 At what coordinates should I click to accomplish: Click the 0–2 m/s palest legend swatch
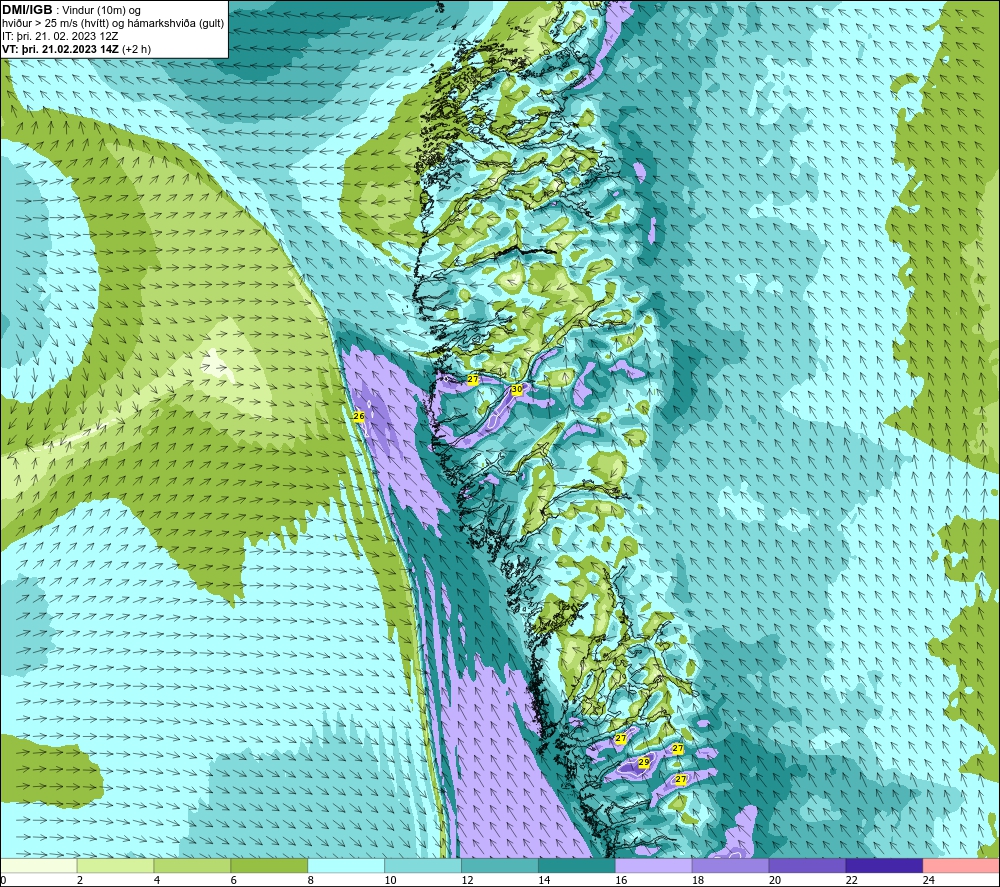click(39, 865)
